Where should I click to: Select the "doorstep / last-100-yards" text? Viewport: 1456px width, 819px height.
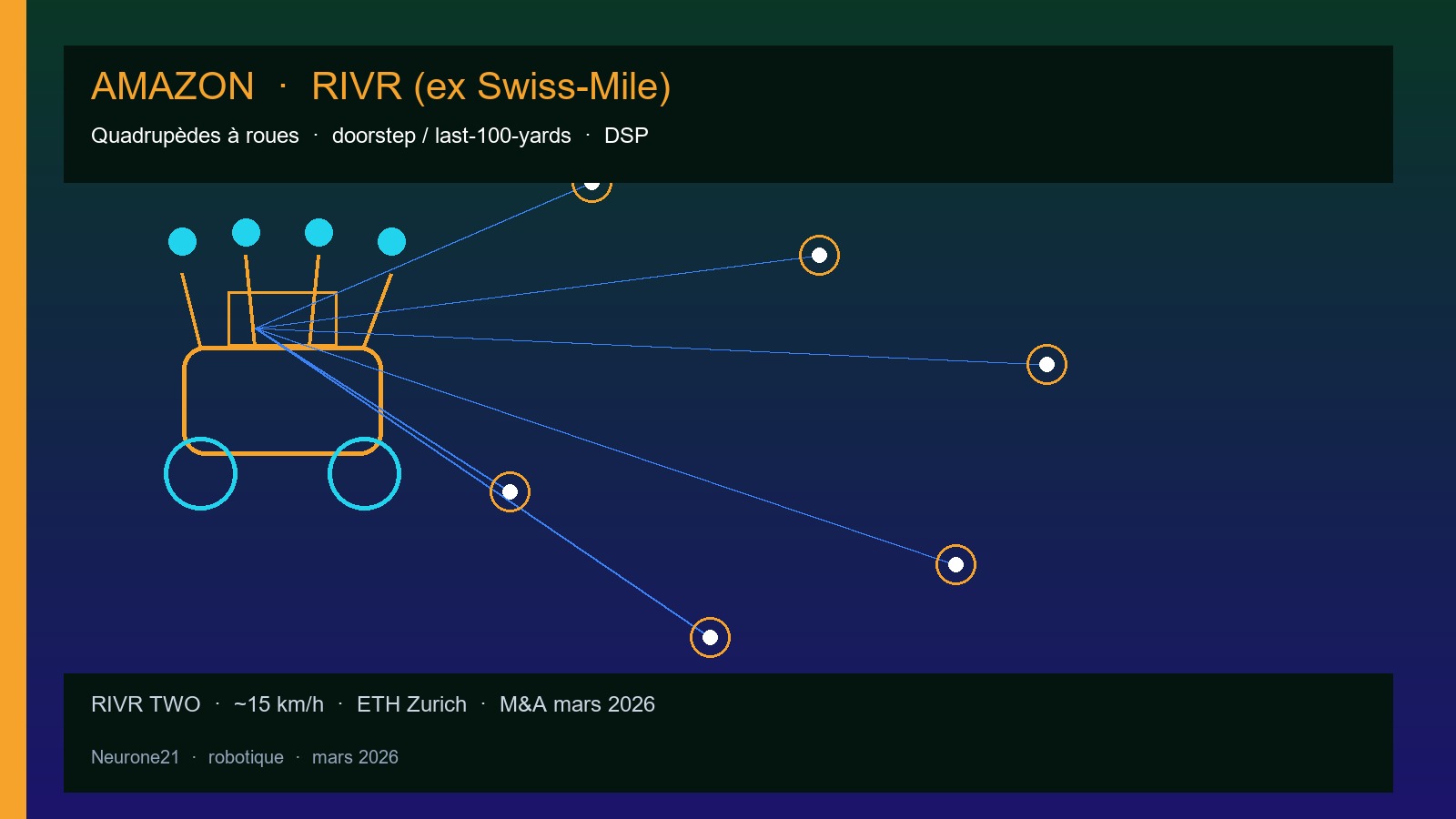(451, 136)
